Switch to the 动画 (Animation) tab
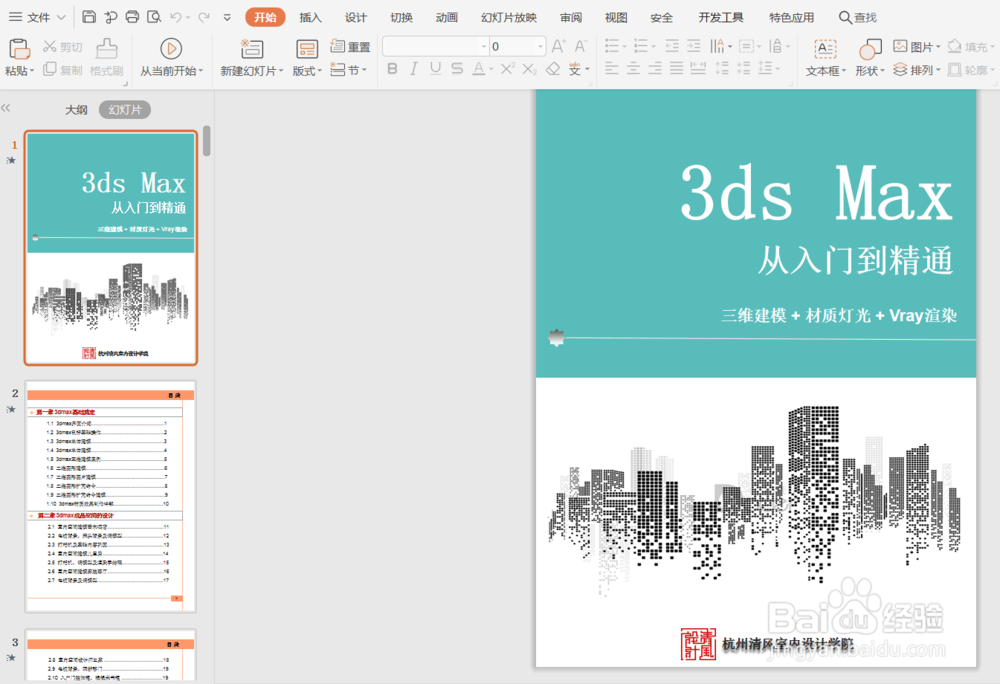Screen dimensions: 1000x684 [x=446, y=17]
